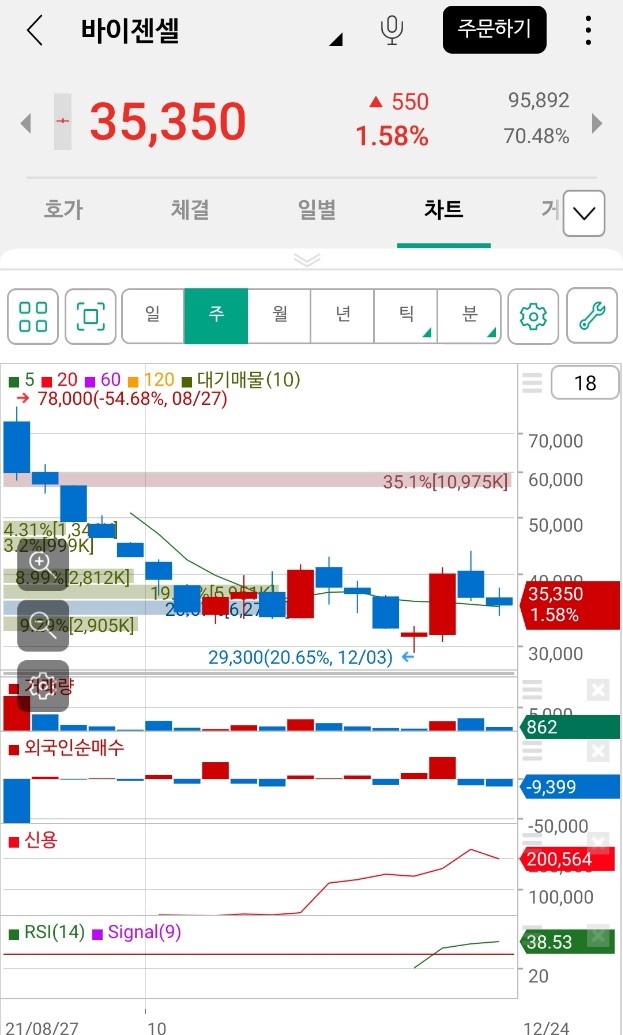Tap volume value tag 862
This screenshot has width=623, height=1035.
coord(570,727)
